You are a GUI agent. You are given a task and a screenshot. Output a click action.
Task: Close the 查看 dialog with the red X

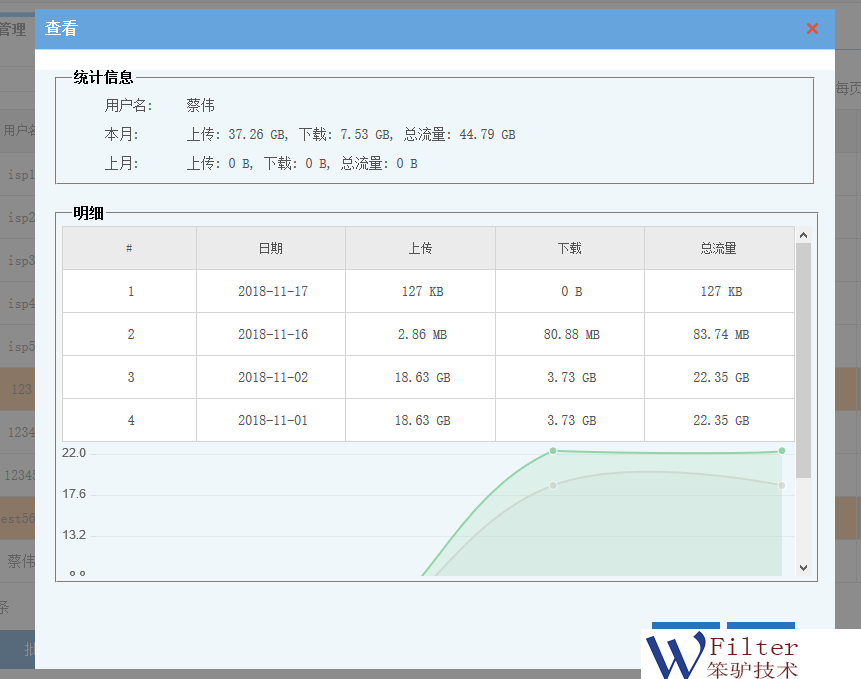812,29
